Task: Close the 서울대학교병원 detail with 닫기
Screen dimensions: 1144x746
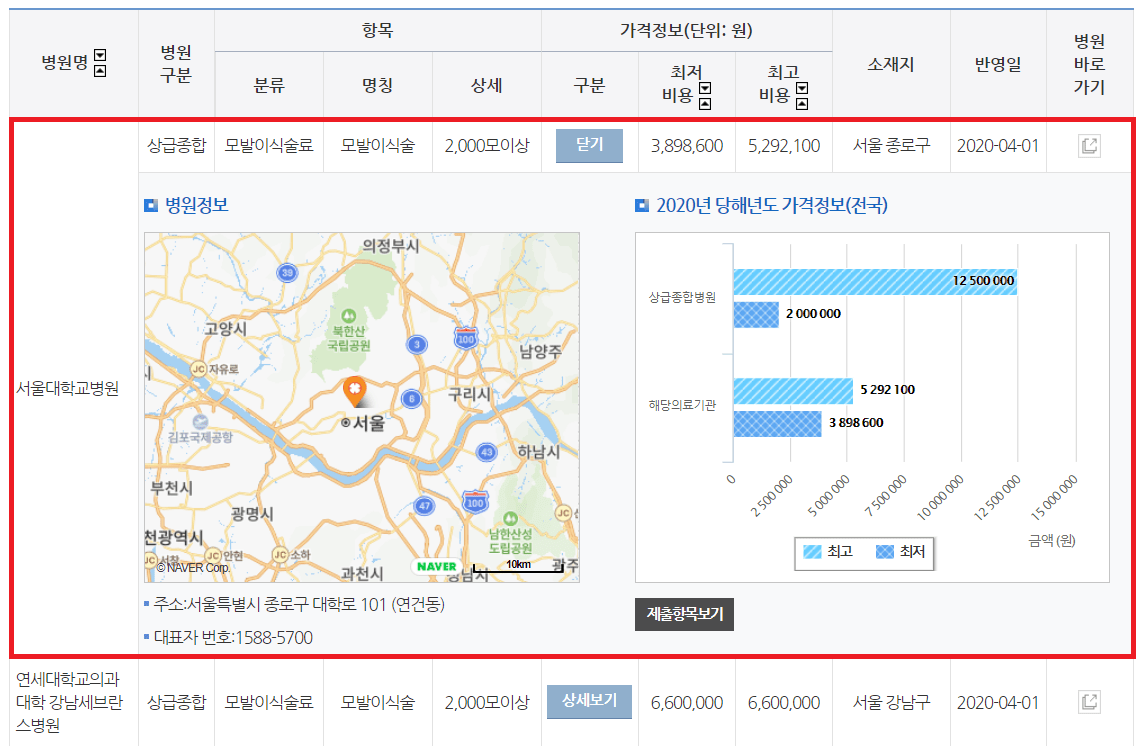Action: pyautogui.click(x=590, y=145)
